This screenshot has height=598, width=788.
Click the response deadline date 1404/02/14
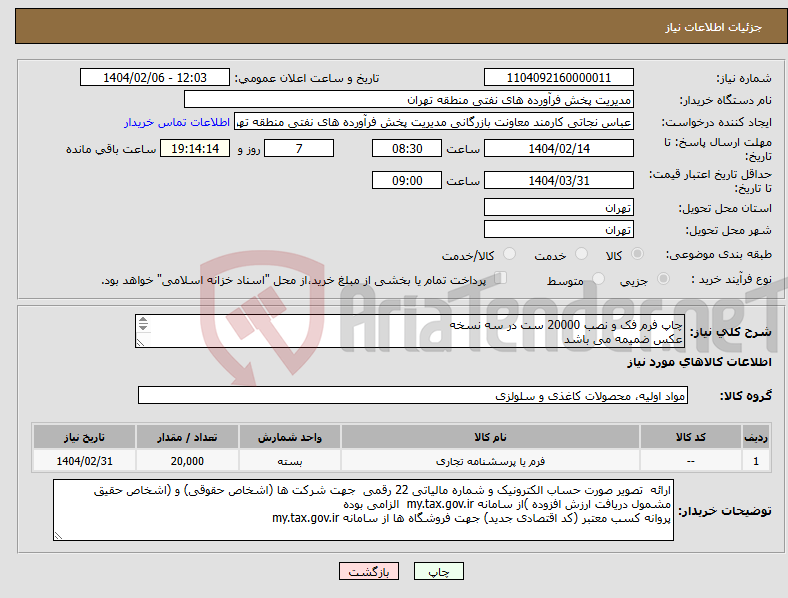(x=559, y=148)
